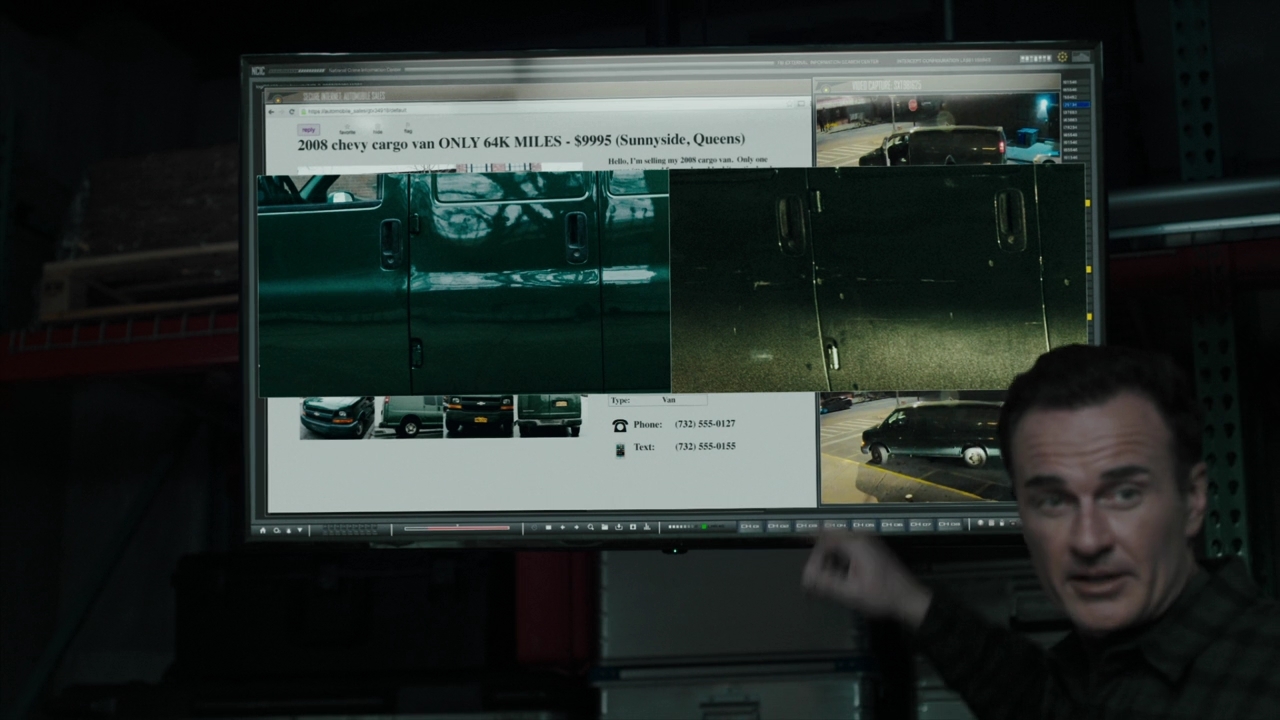The height and width of the screenshot is (720, 1280).
Task: Open the side-view van thumbnail
Action: 411,415
